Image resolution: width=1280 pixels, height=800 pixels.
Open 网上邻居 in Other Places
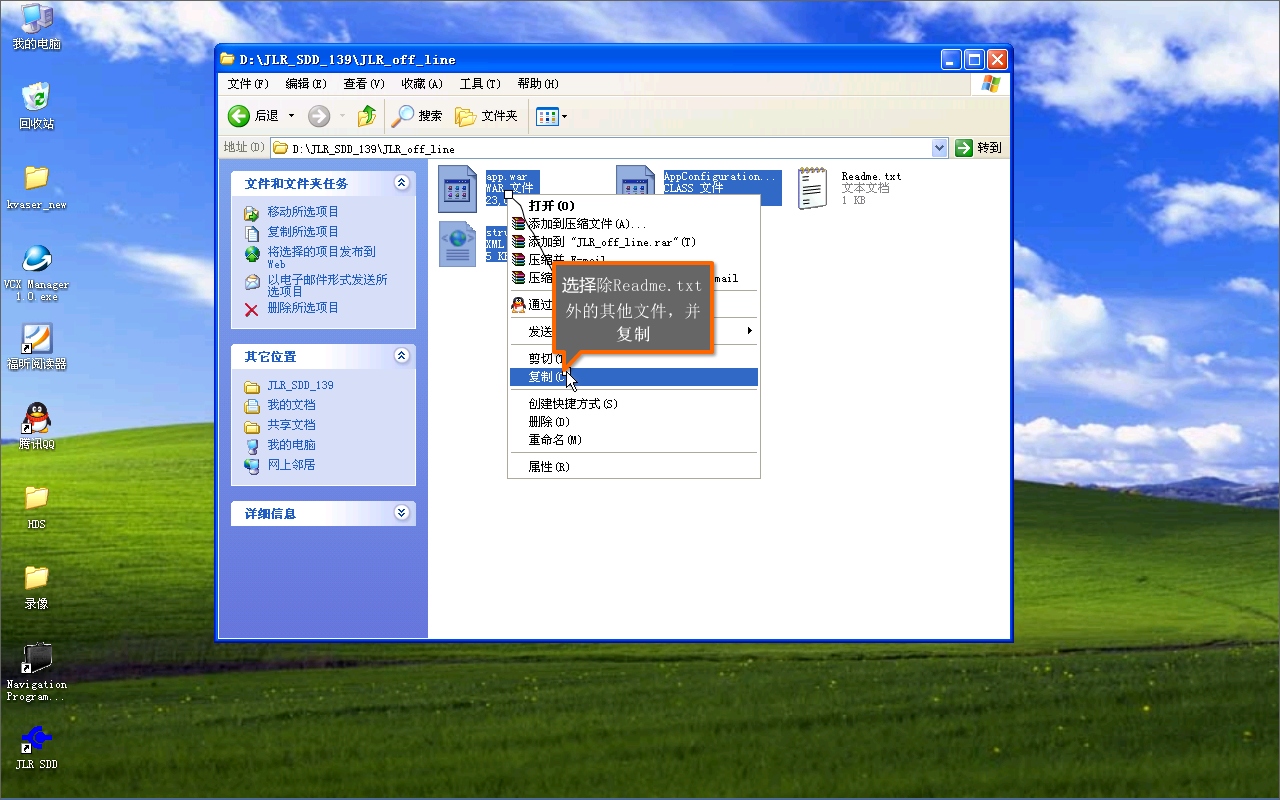tap(291, 465)
